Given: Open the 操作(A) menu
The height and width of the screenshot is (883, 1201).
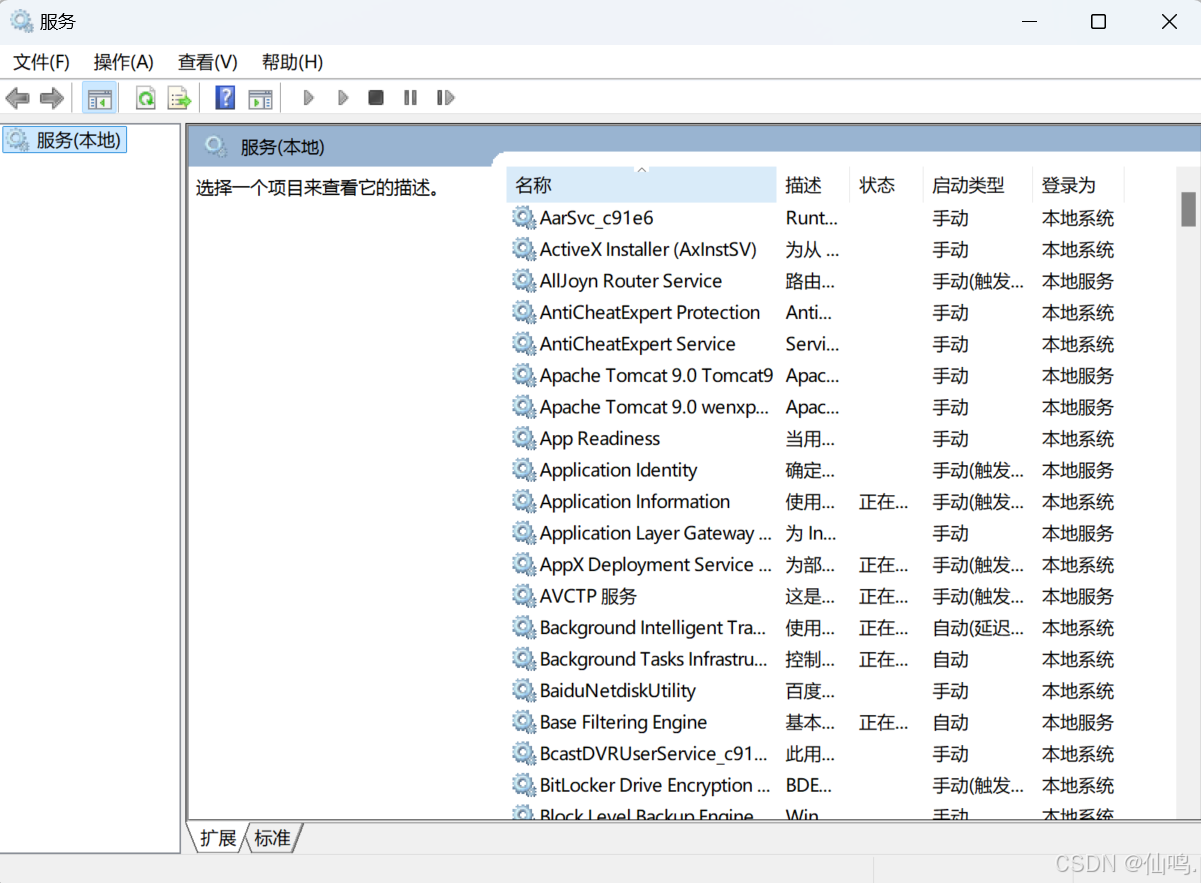Looking at the screenshot, I should (x=123, y=62).
